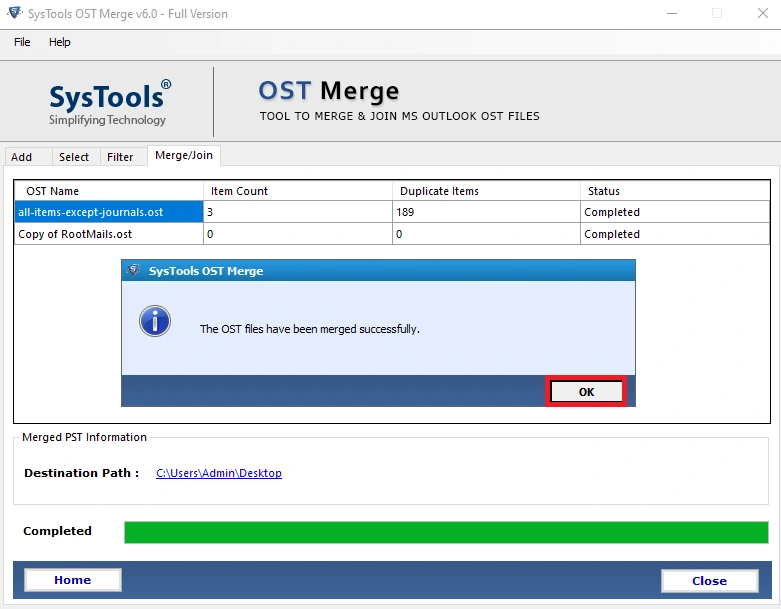Open the C:\Users\Admin\Desktop destination link
This screenshot has width=781, height=609.
219,473
